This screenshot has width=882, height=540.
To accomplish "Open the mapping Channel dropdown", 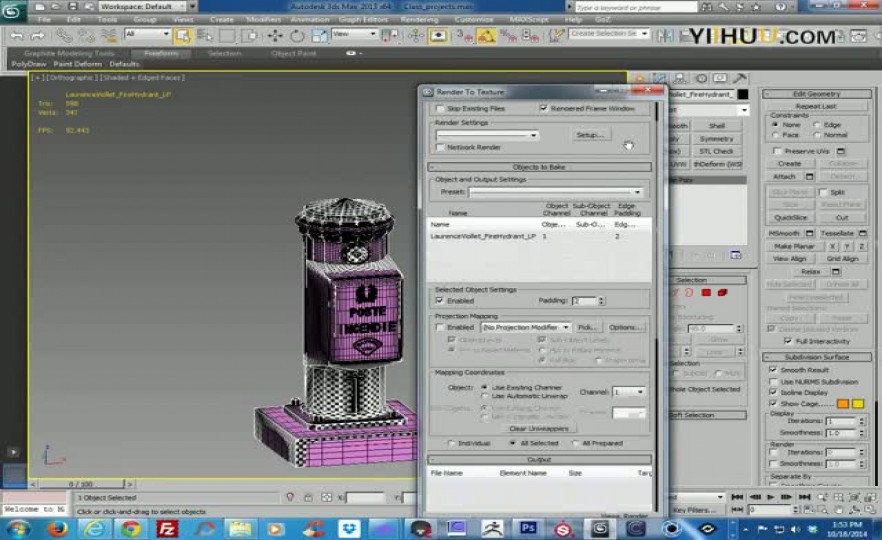I will (x=629, y=392).
